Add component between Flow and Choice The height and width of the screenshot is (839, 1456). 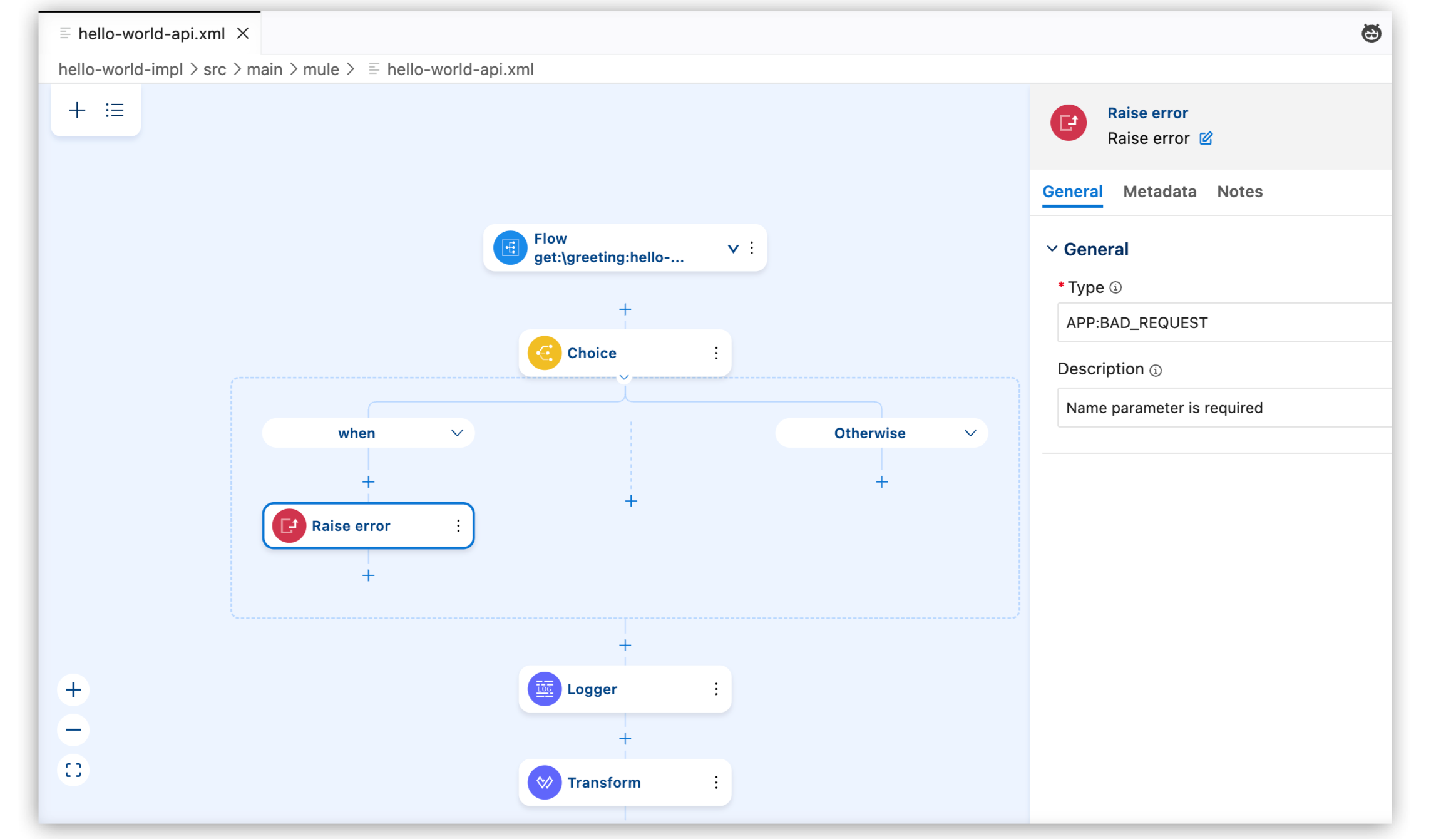point(625,309)
